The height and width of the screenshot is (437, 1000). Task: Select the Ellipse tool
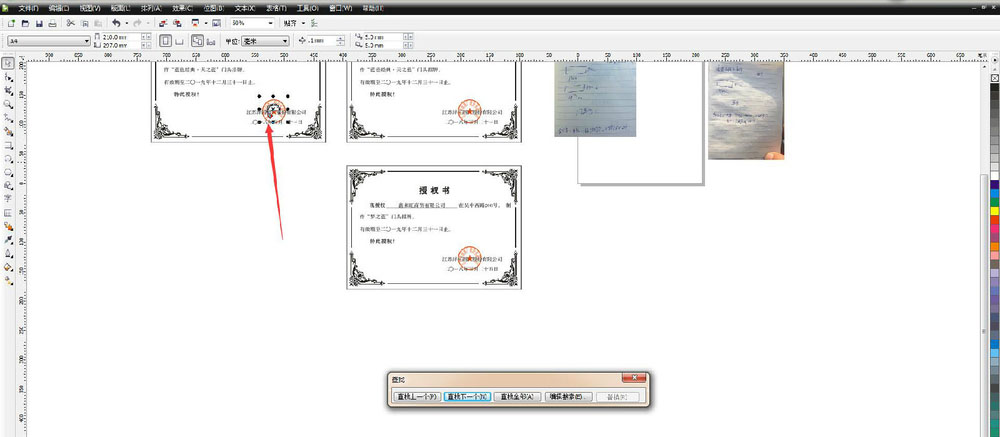8,158
